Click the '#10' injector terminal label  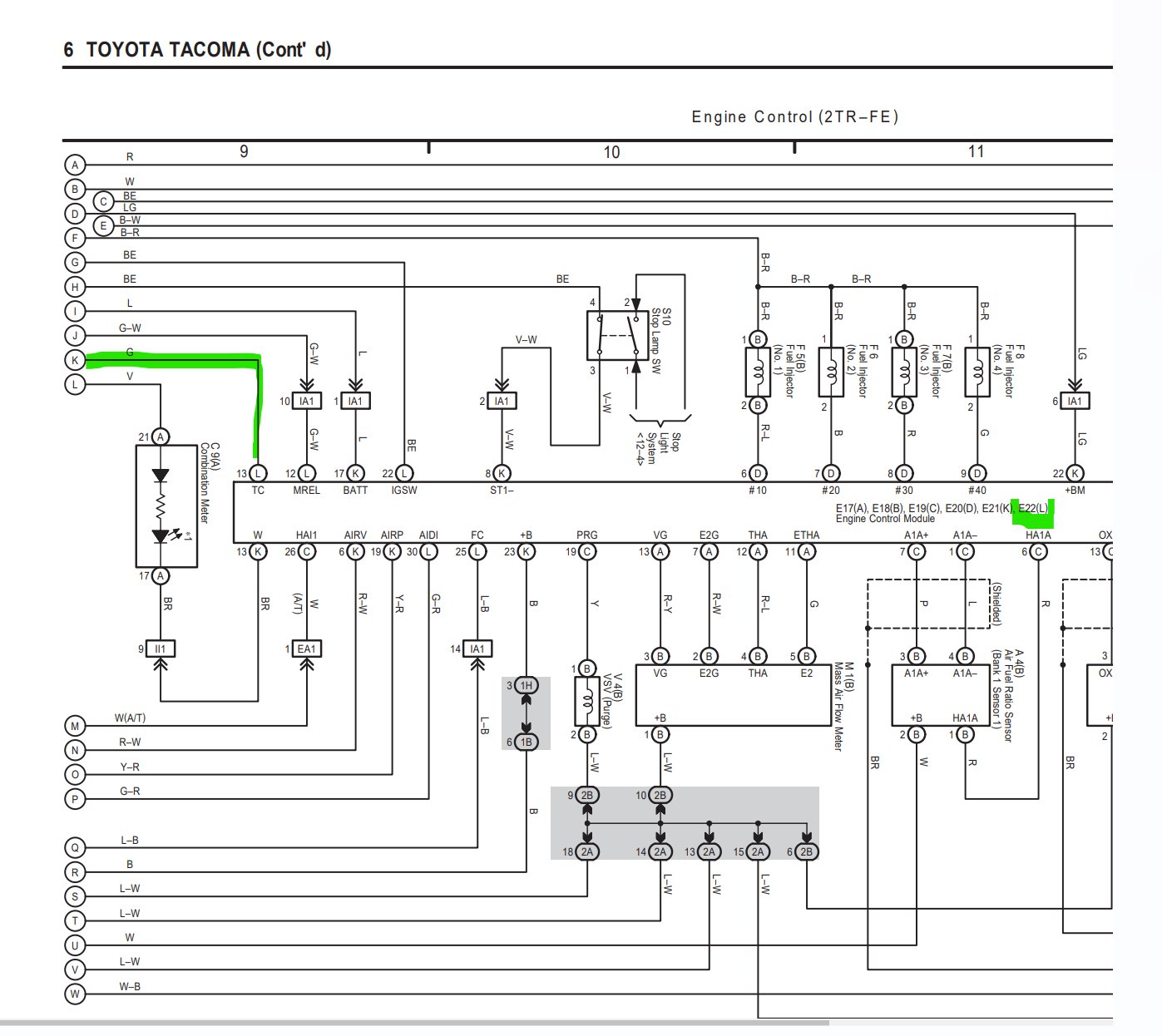(757, 491)
